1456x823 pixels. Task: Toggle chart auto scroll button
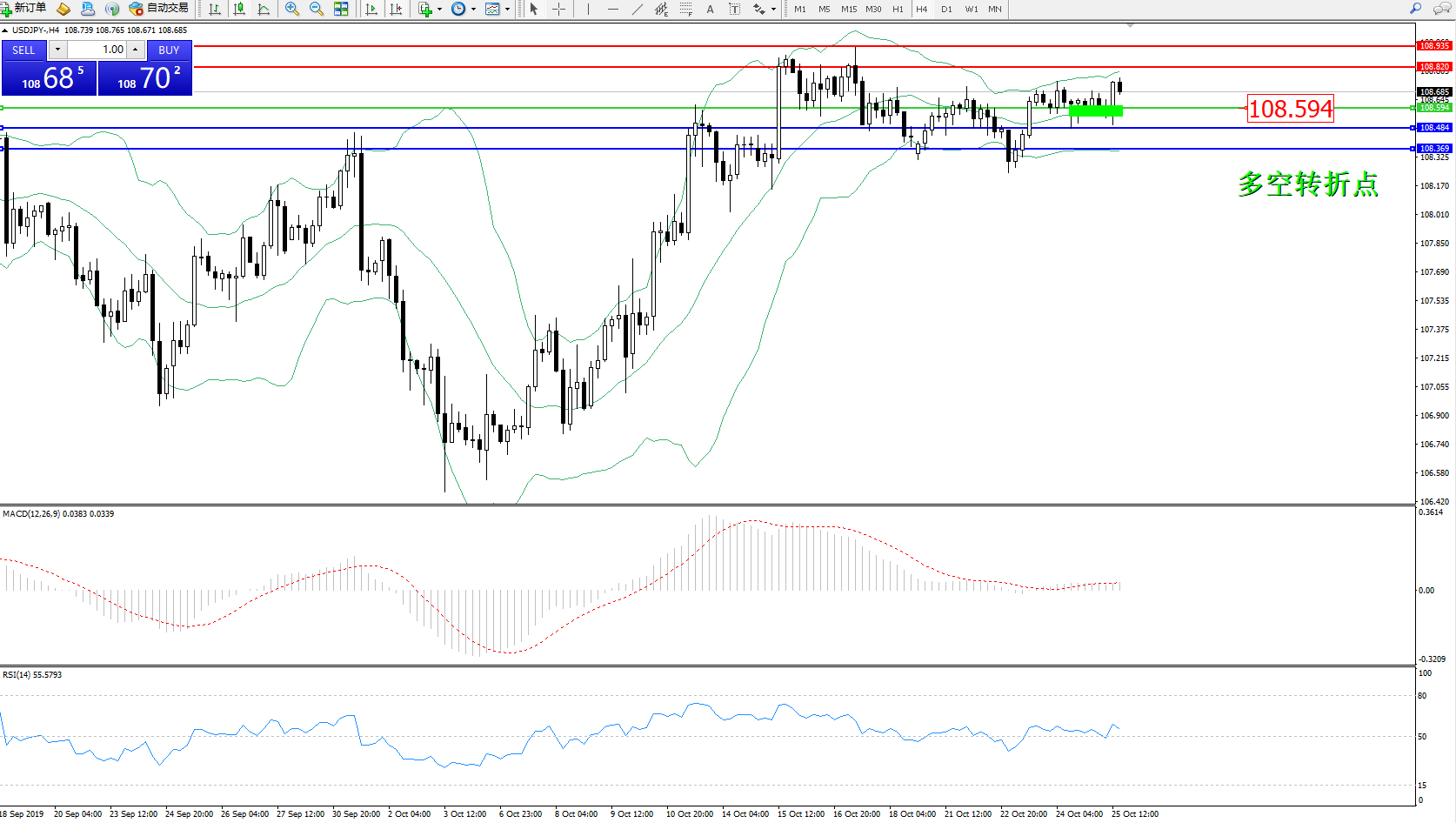tap(371, 9)
